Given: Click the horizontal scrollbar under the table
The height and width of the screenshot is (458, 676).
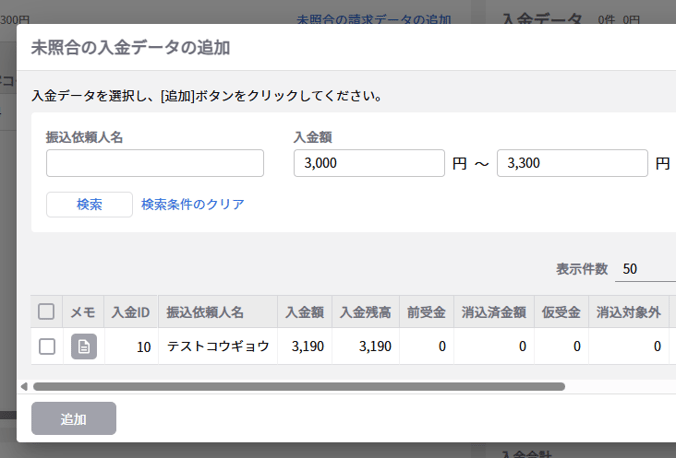Looking at the screenshot, I should (x=298, y=386).
